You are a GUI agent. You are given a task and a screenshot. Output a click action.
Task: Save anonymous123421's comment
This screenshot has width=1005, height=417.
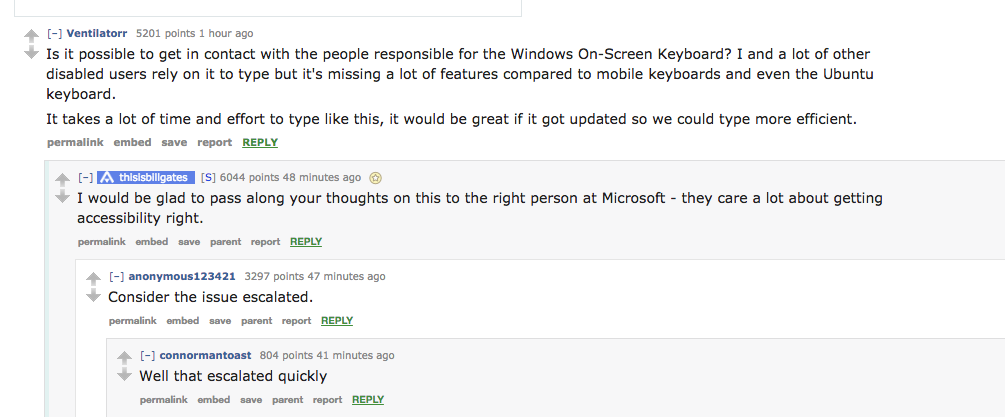pyautogui.click(x=220, y=320)
